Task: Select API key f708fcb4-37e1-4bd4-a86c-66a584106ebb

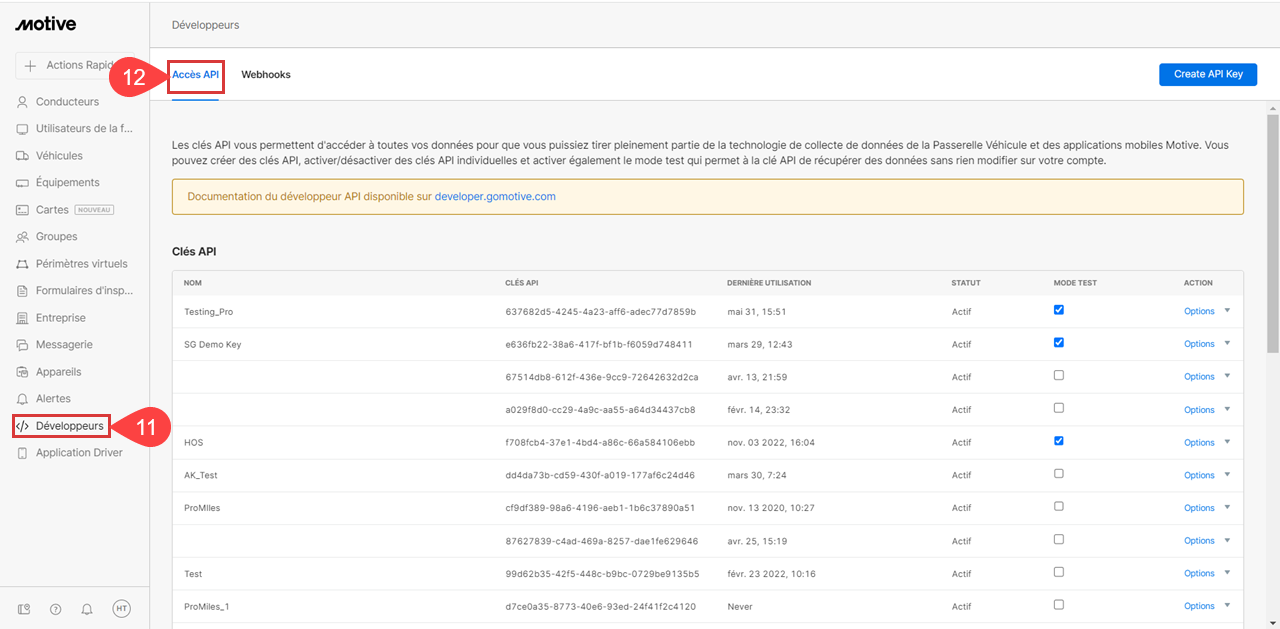Action: click(600, 442)
